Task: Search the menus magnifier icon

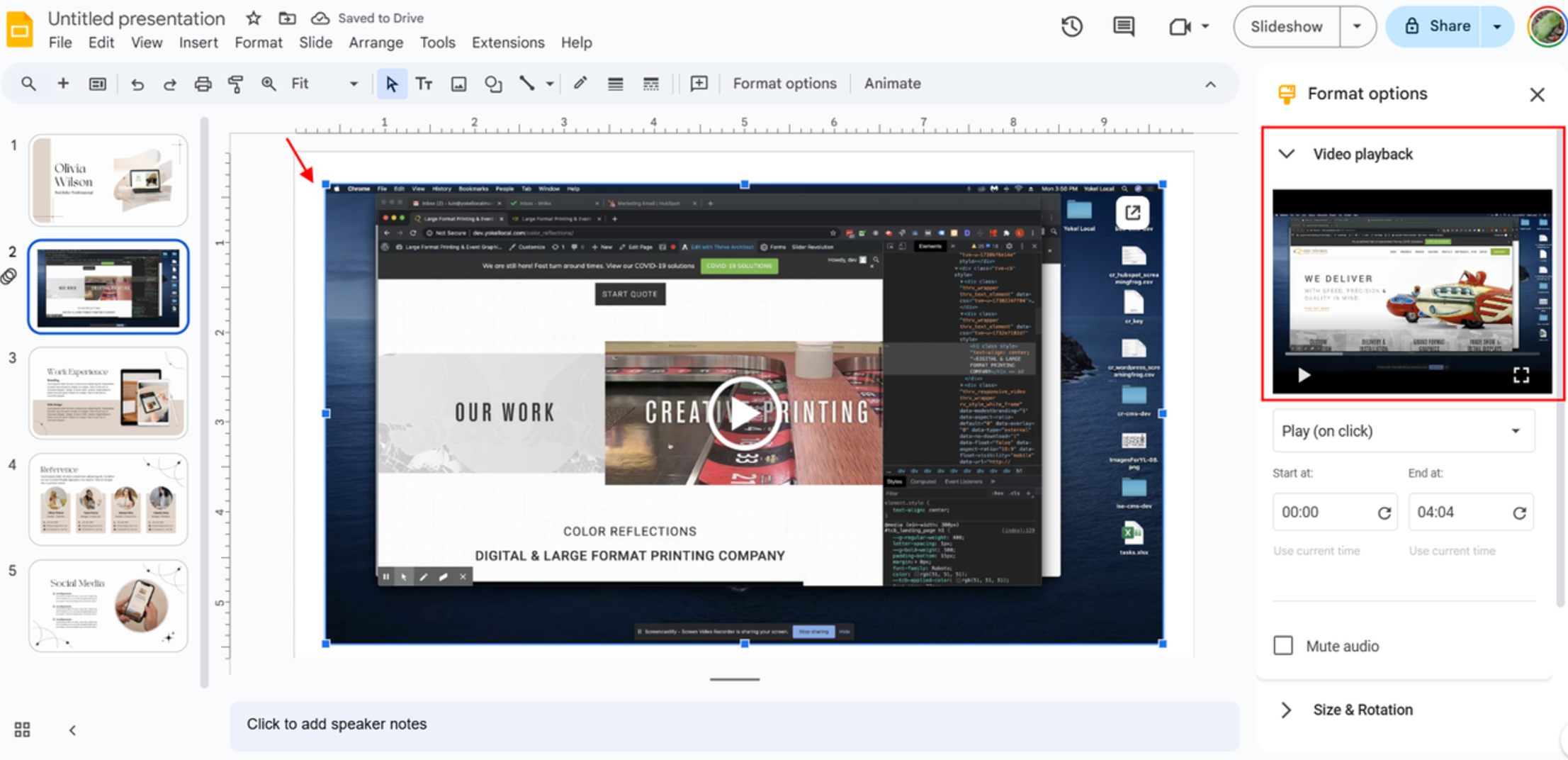Action: point(28,84)
